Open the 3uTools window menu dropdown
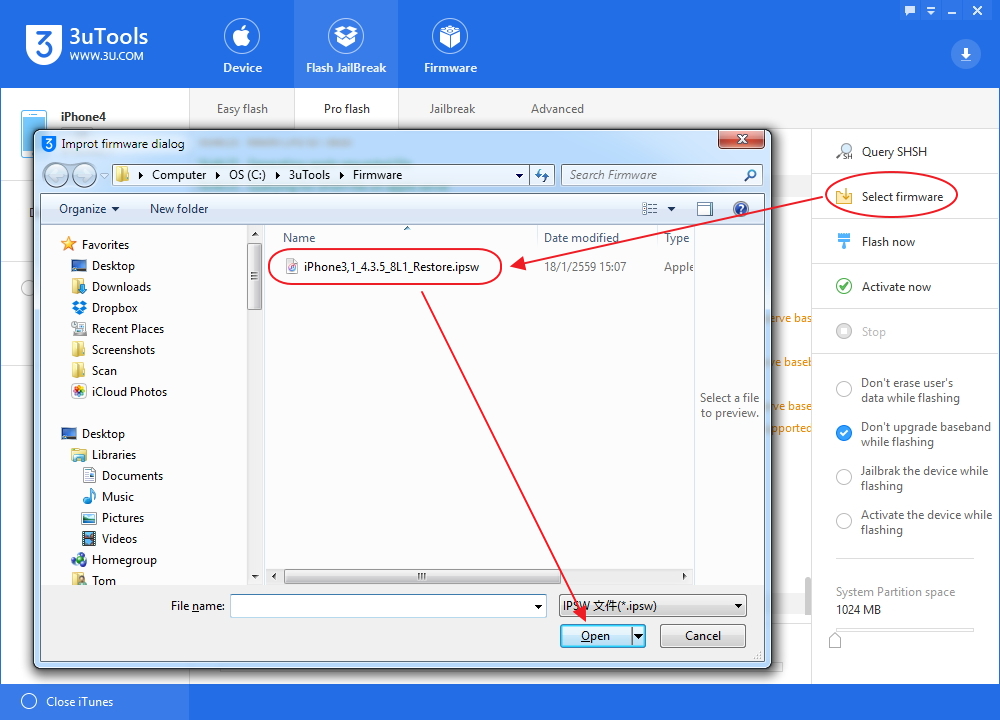The image size is (1000, 720). (930, 11)
